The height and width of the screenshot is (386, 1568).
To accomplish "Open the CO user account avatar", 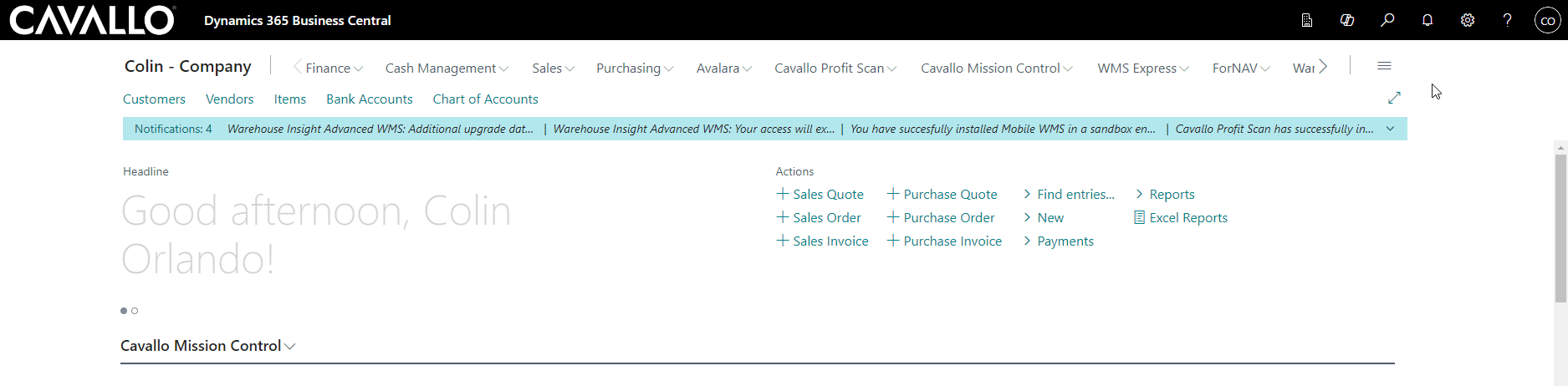I will pyautogui.click(x=1547, y=20).
